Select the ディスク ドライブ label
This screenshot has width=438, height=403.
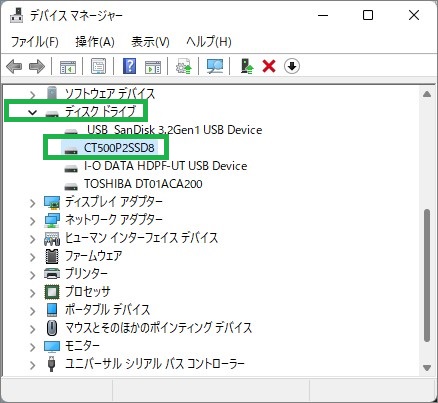[x=101, y=111]
